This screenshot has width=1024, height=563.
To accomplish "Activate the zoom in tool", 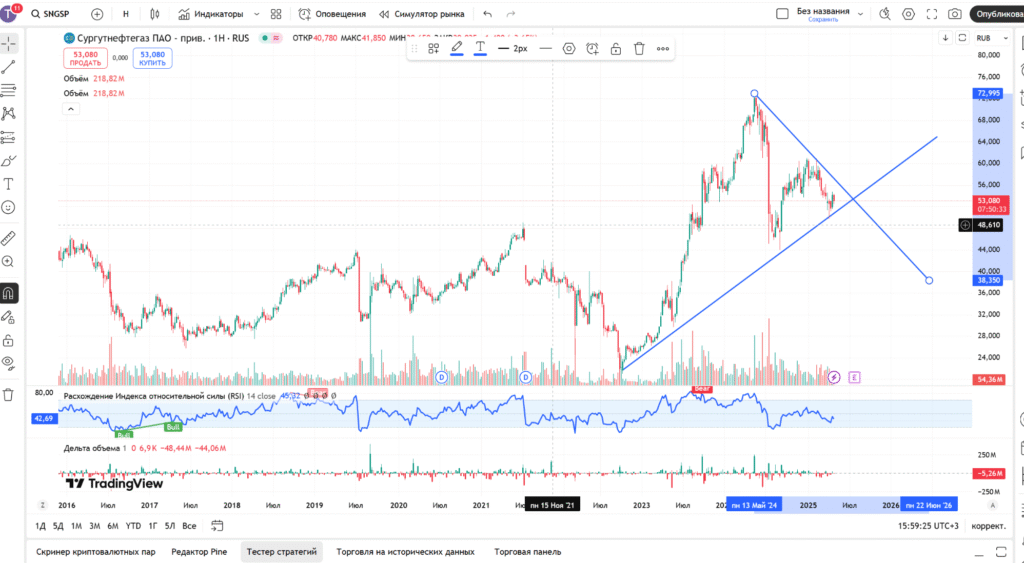I will (8, 261).
